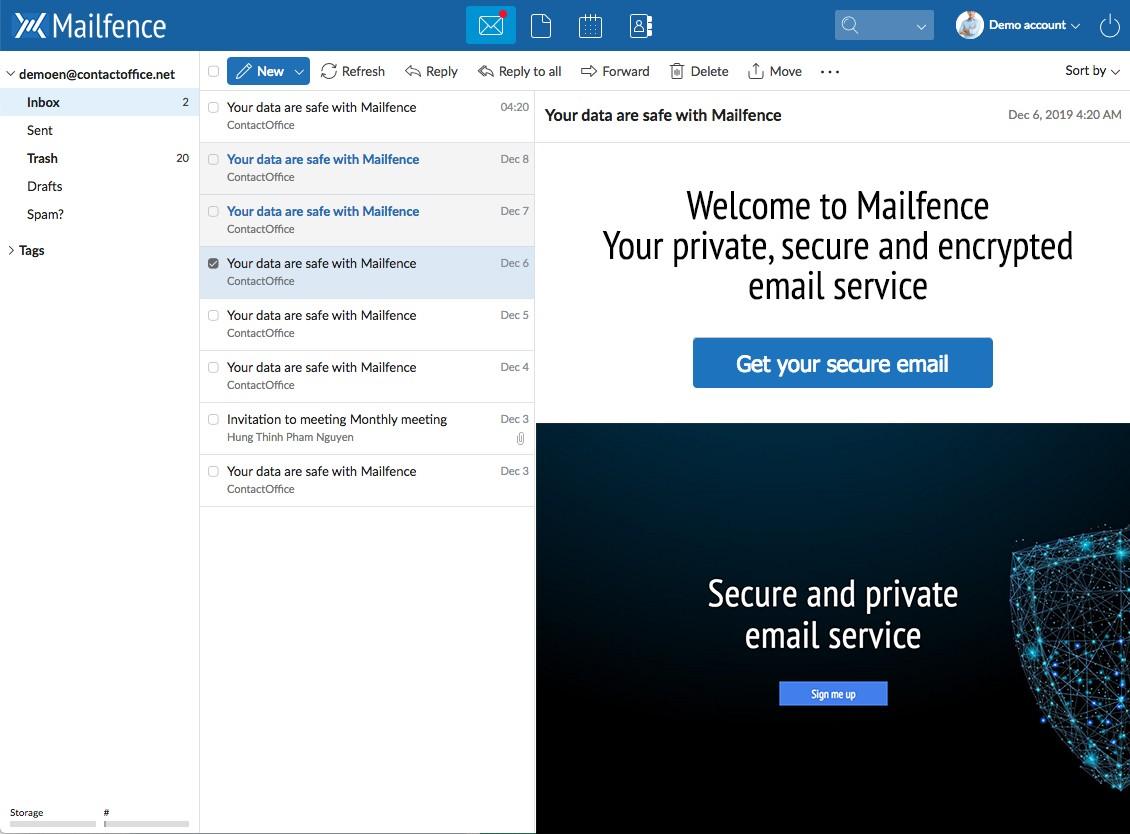Check the Dec 4 message checkbox
Viewport: 1130px width, 834px height.
[x=213, y=367]
